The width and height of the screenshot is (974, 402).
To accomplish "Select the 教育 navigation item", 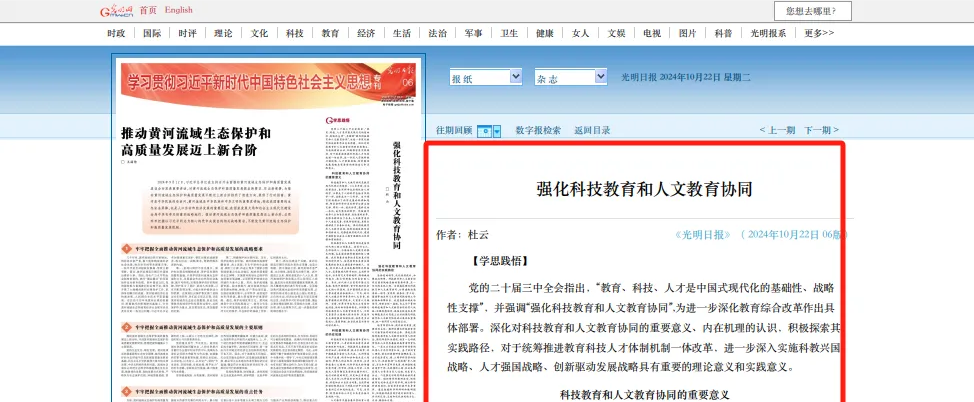I will 330,33.
